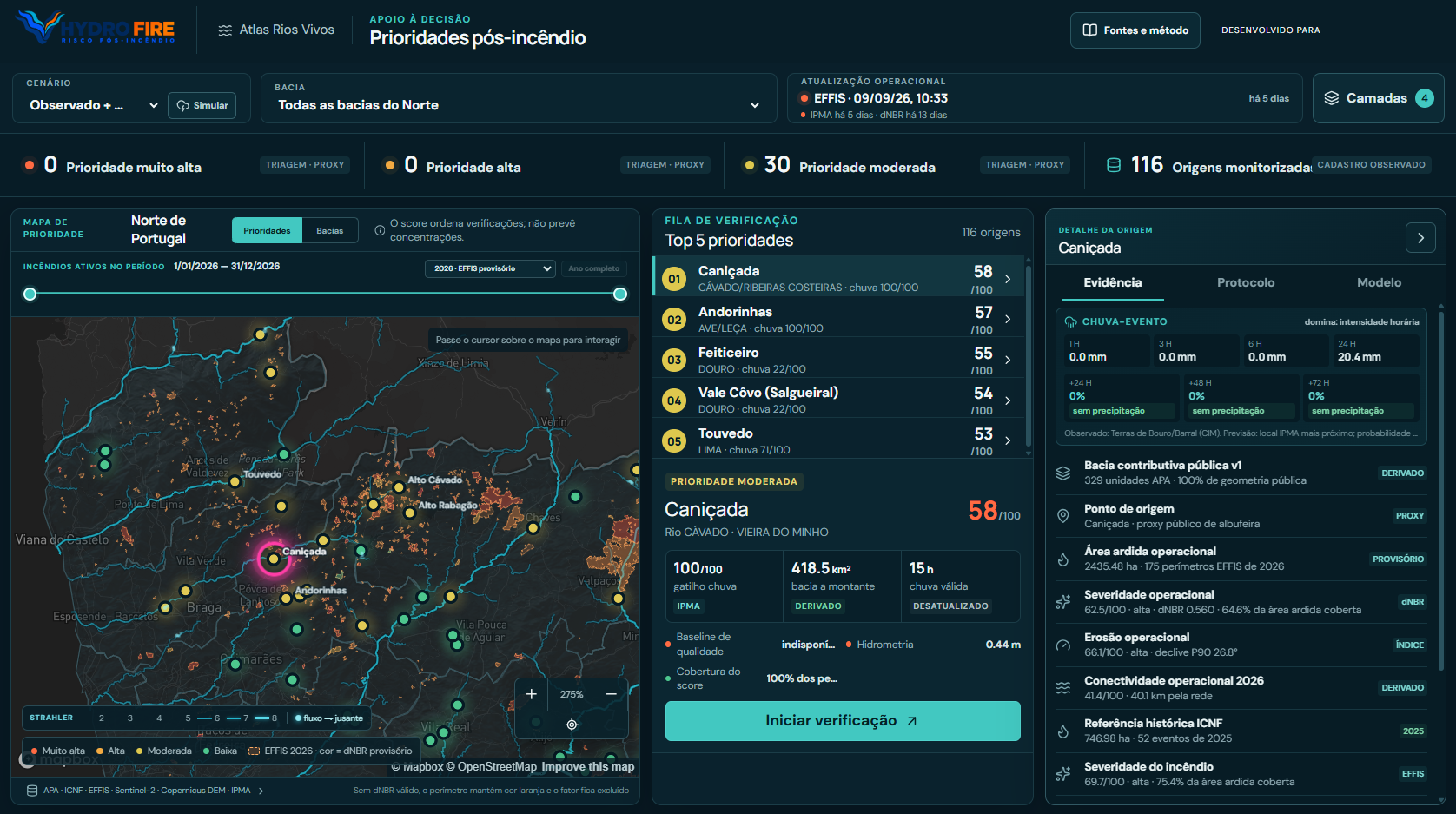This screenshot has height=814, width=1456.
Task: Click the score info icon
Action: click(380, 230)
